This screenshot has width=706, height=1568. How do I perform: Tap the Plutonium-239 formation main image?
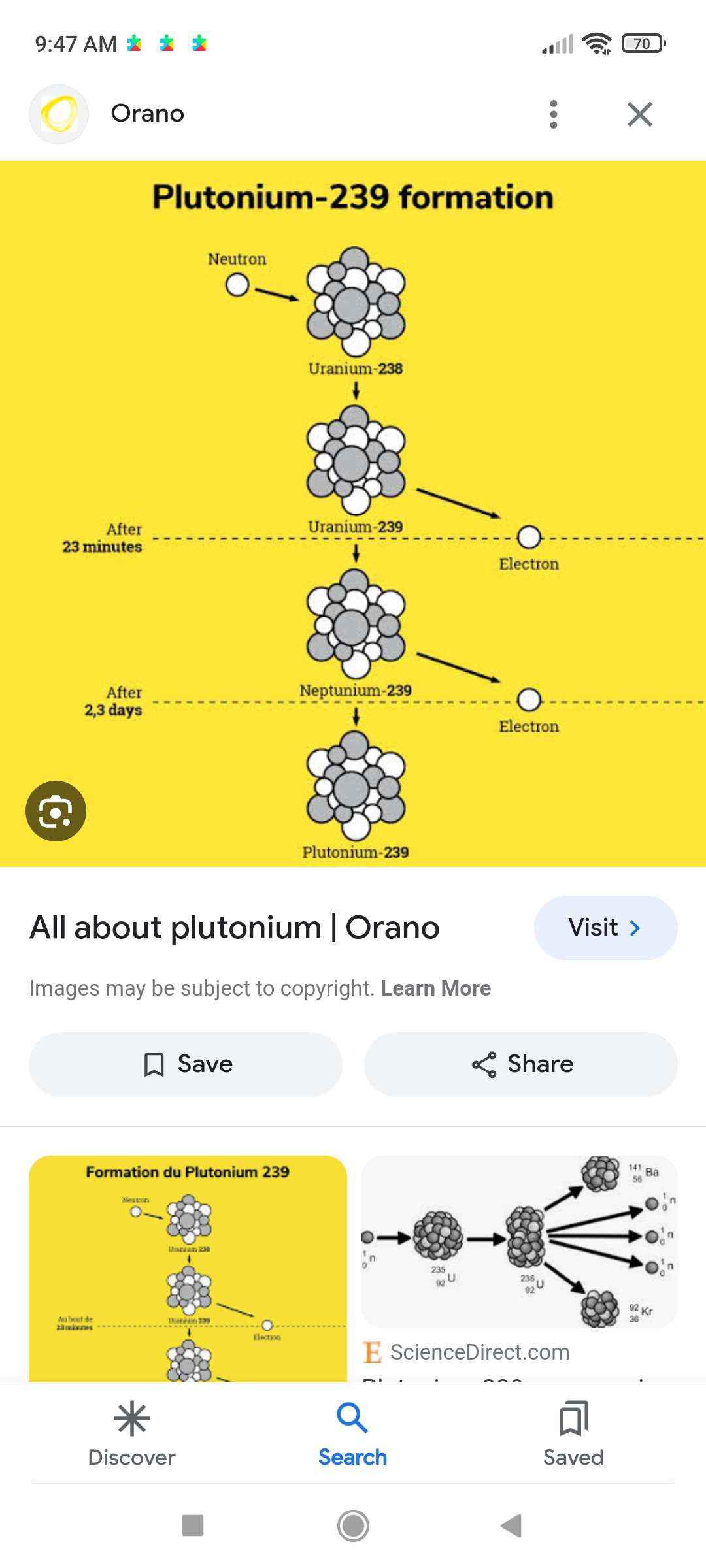(353, 514)
